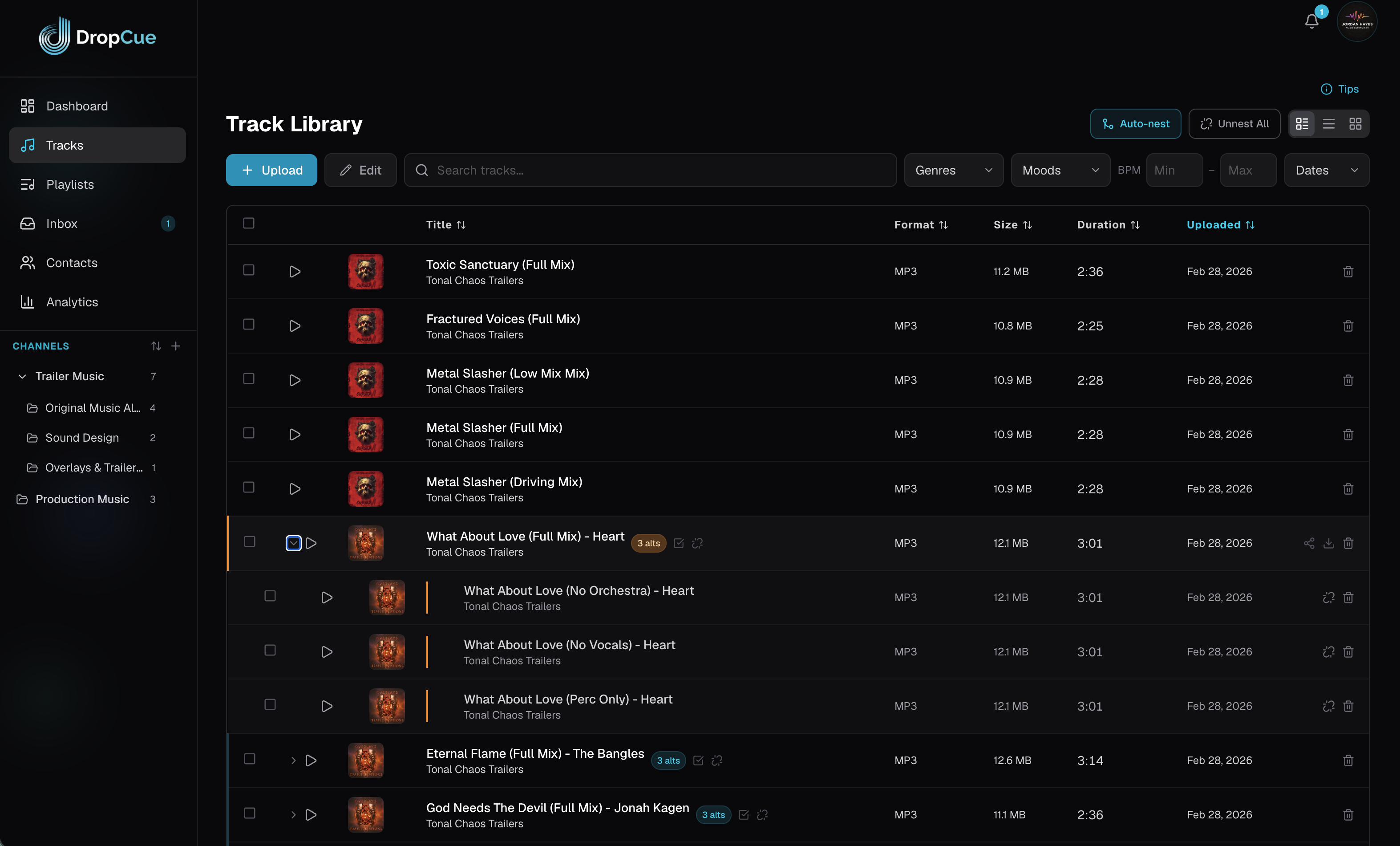Click the Auto-nest button
The image size is (1400, 846).
pyautogui.click(x=1135, y=124)
